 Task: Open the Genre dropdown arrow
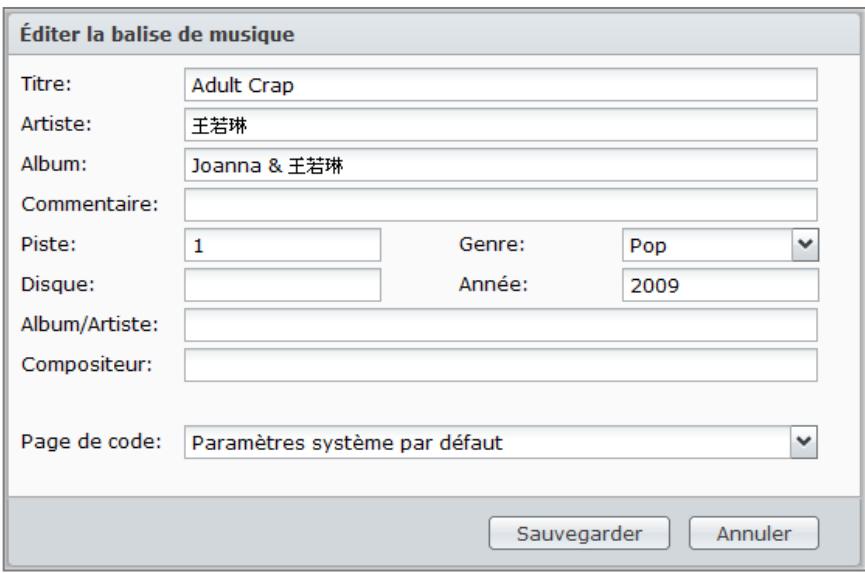click(805, 245)
